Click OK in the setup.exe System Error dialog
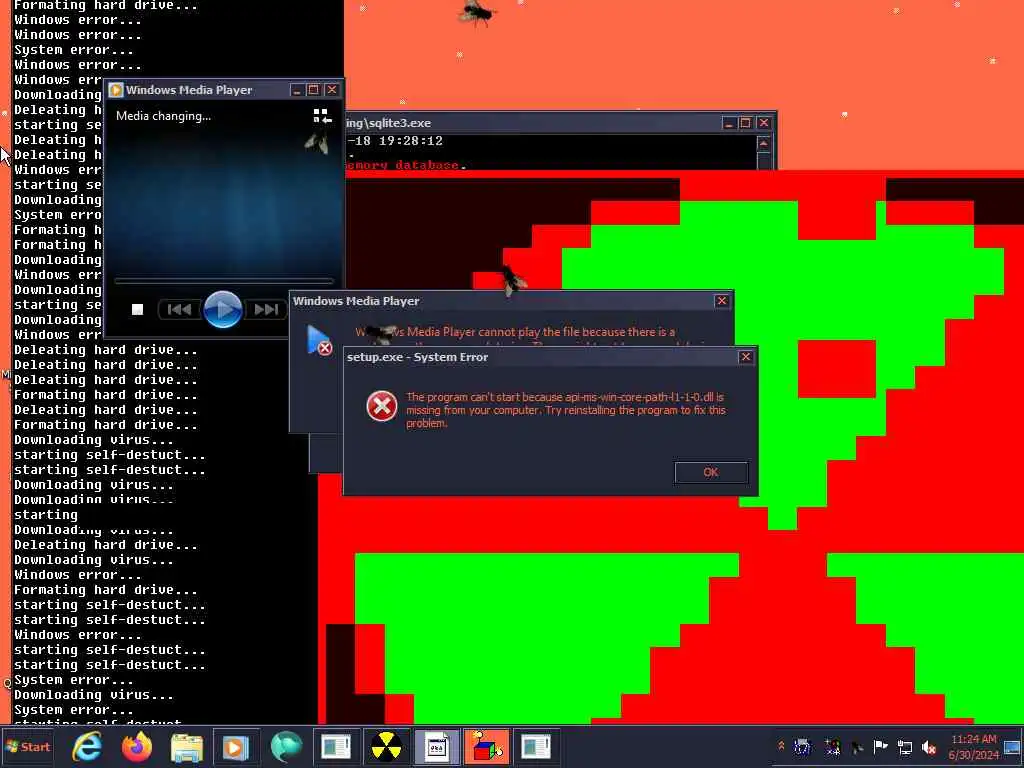 [x=711, y=472]
